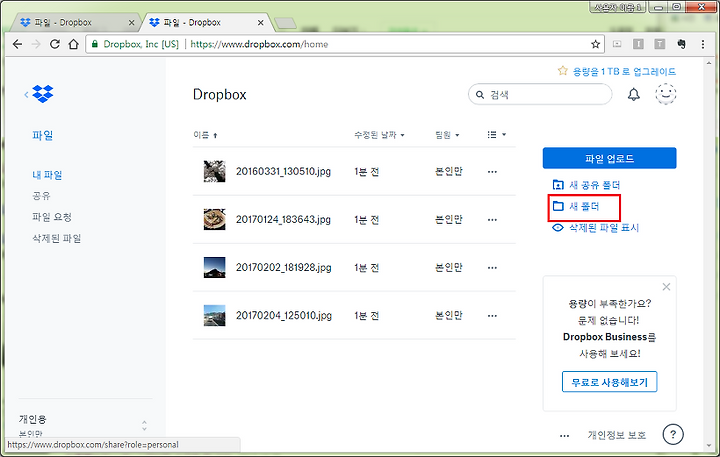Open 파일 요청 in the sidebar
This screenshot has height=457, width=720.
(52, 217)
